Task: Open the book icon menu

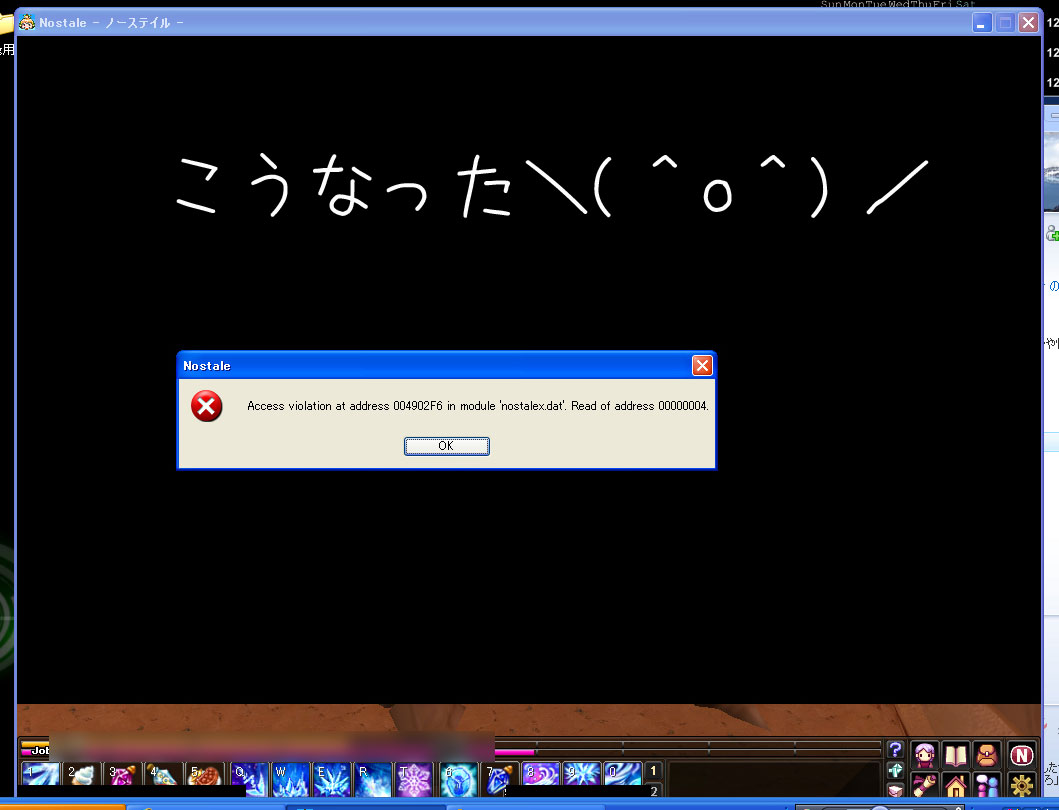Action: tap(955, 755)
